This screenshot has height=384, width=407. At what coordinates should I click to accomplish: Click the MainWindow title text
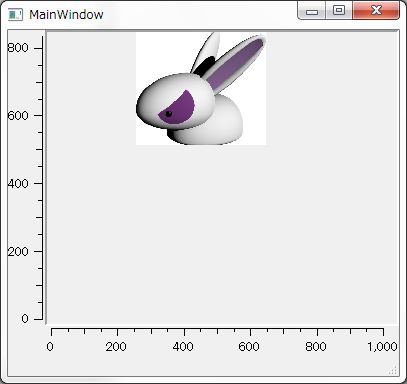tap(66, 15)
